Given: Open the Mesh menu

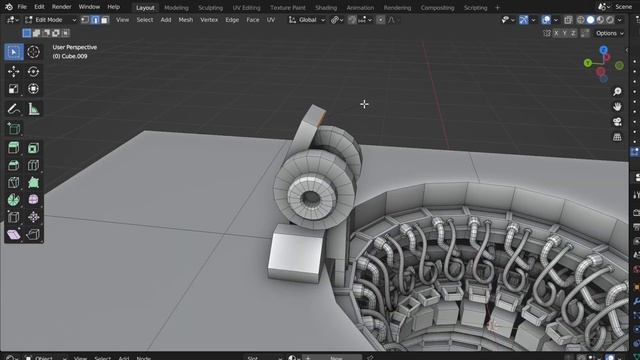Looking at the screenshot, I should click(x=186, y=20).
